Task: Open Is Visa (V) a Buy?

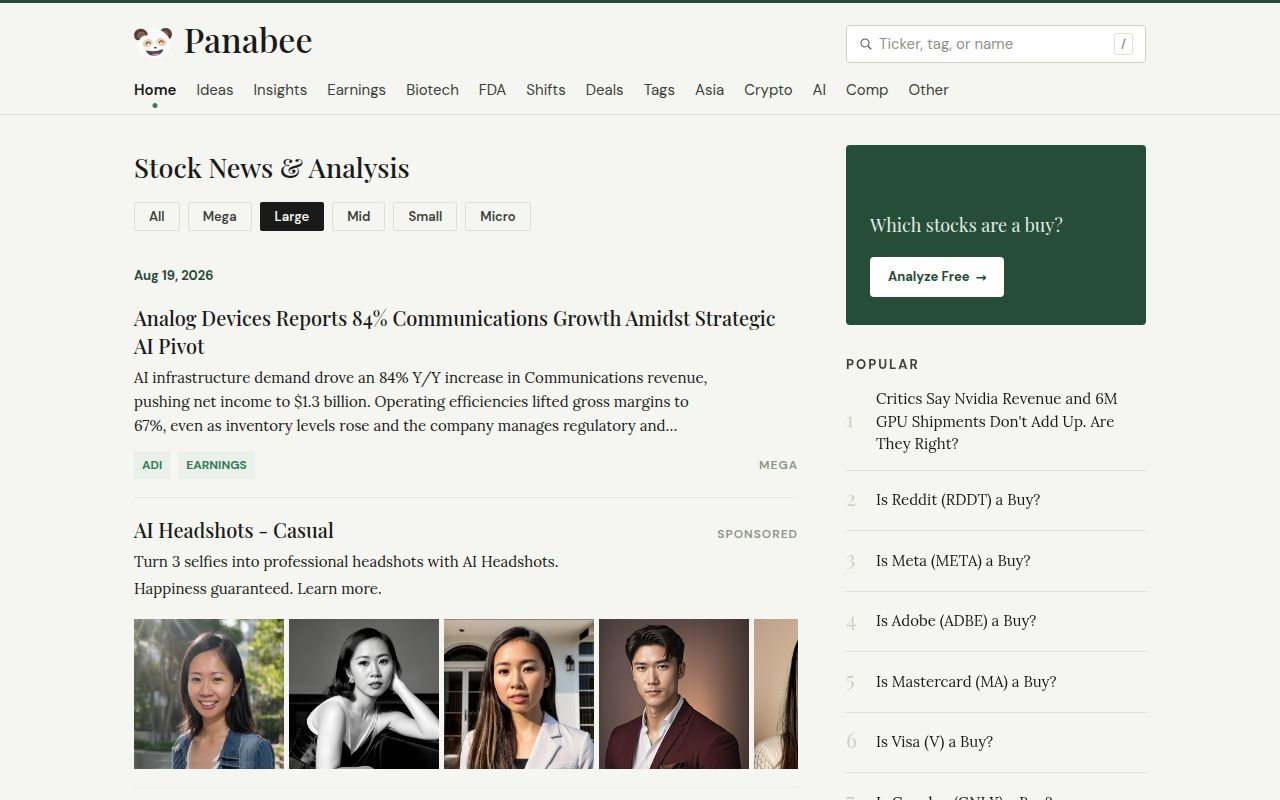Action: pos(934,742)
